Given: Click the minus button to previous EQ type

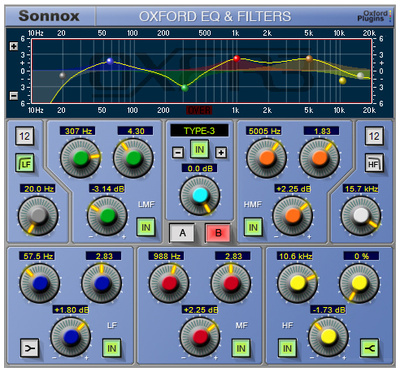Looking at the screenshot, I should click(178, 153).
